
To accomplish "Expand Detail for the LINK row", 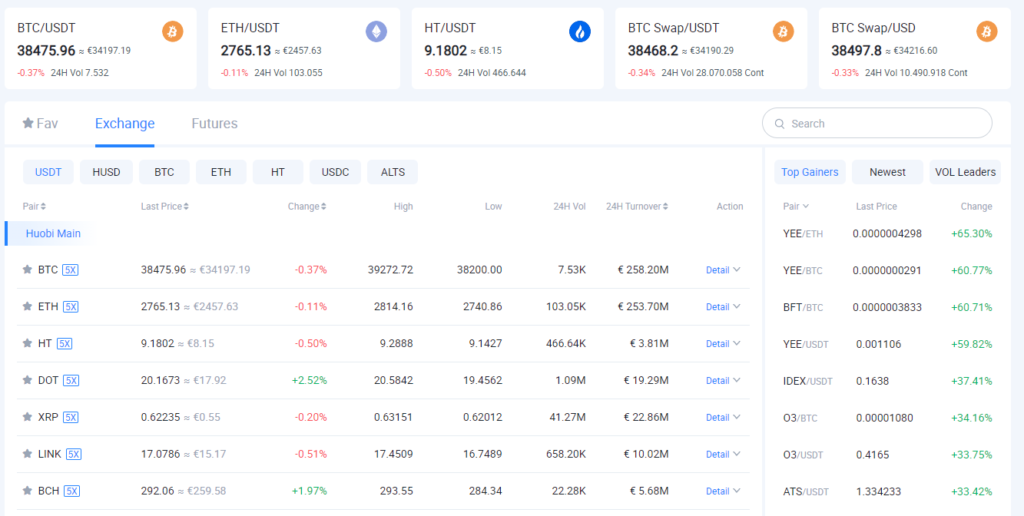I will click(x=723, y=454).
